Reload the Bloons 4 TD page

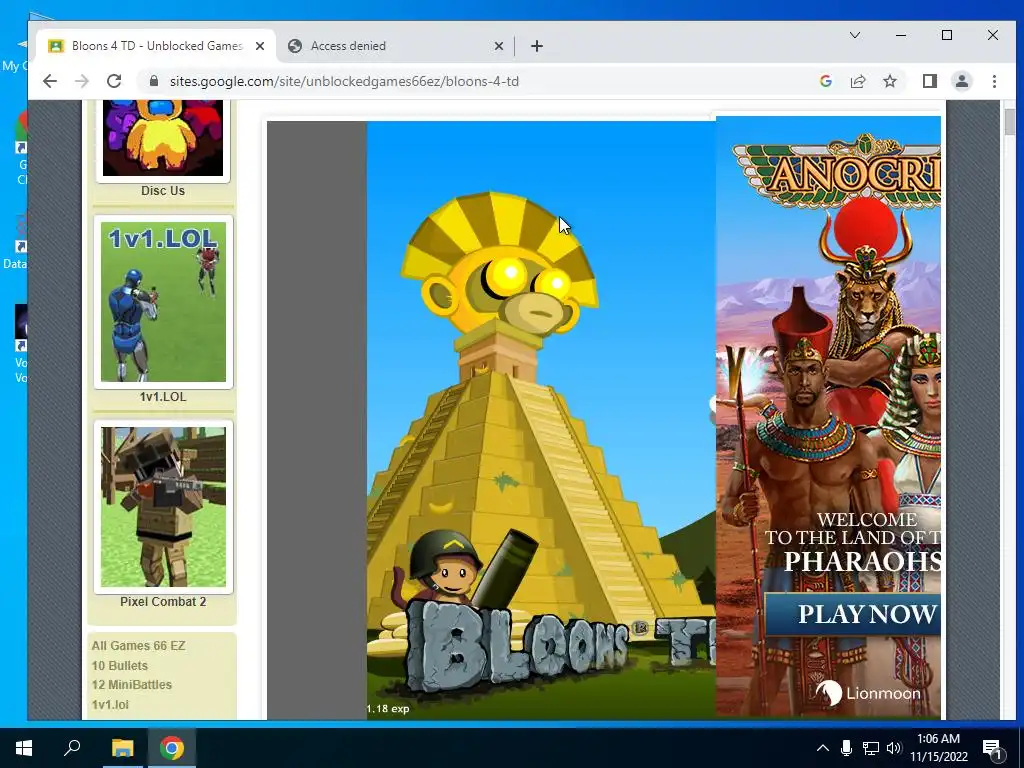pyautogui.click(x=114, y=81)
